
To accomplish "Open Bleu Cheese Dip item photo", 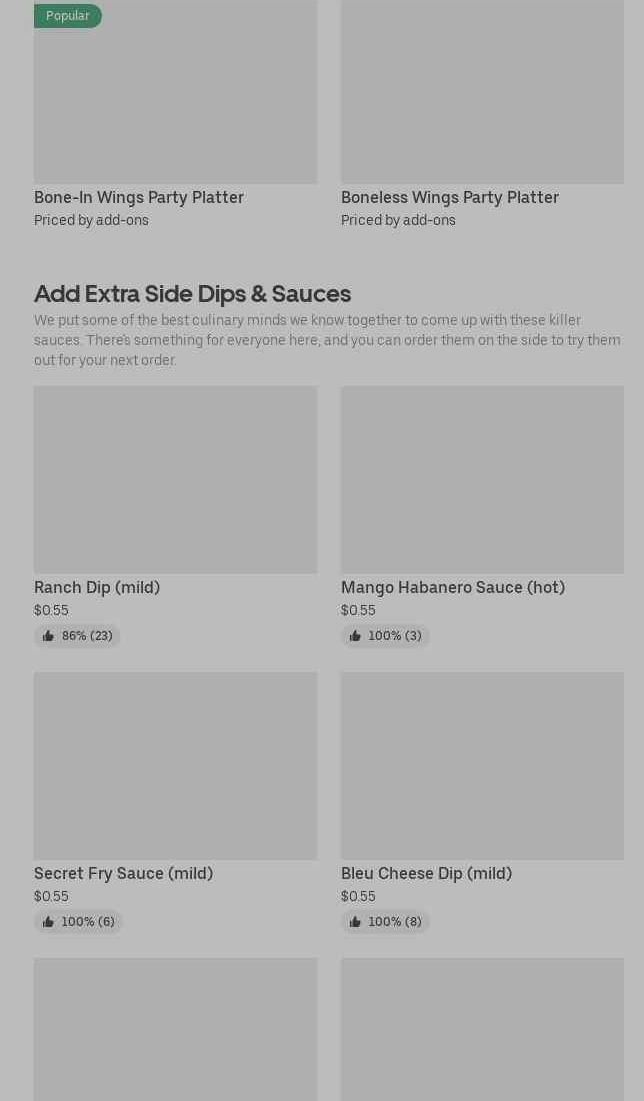I will point(482,766).
